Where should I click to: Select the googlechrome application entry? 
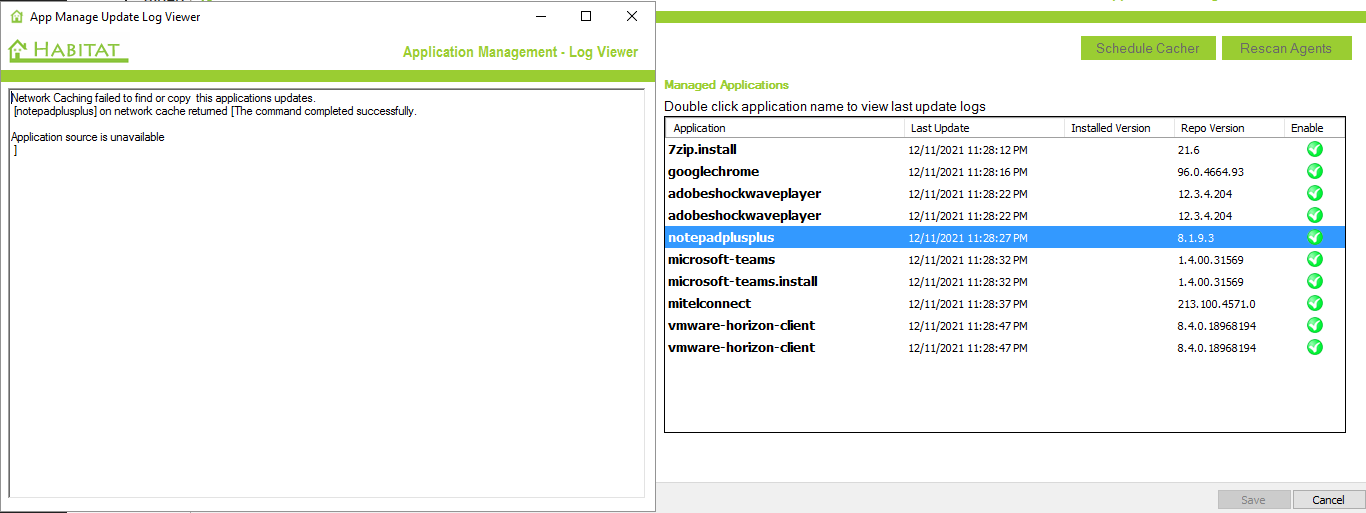coord(713,172)
